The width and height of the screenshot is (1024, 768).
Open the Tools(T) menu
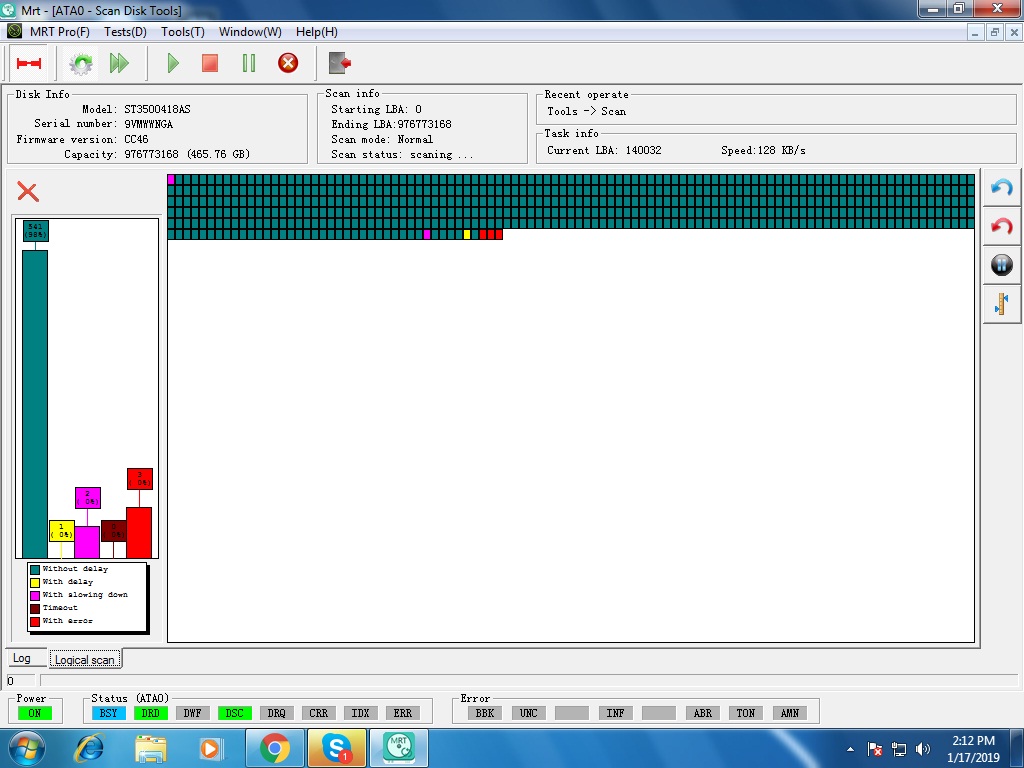183,32
